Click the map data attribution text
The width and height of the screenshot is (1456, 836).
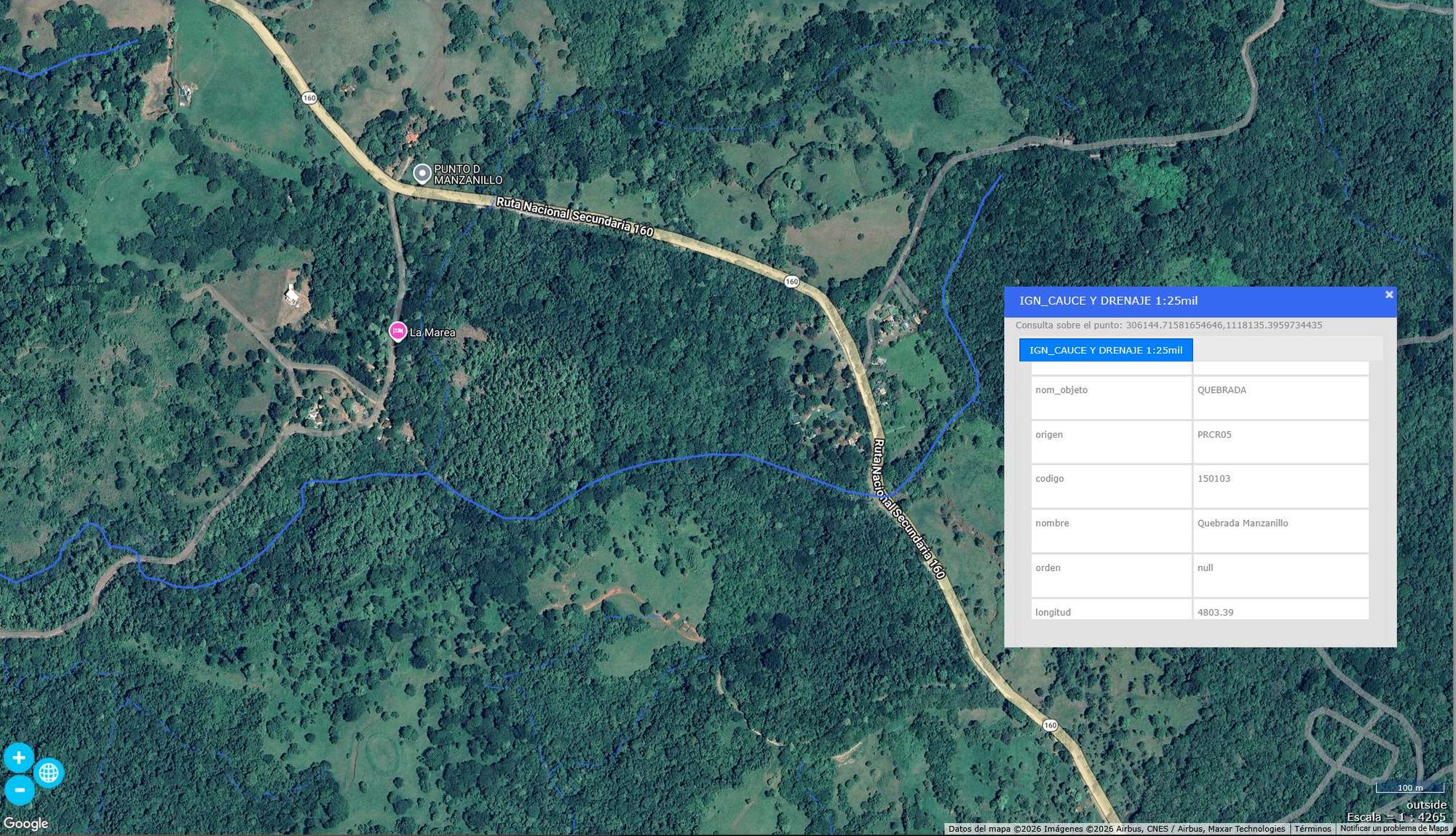1117,829
